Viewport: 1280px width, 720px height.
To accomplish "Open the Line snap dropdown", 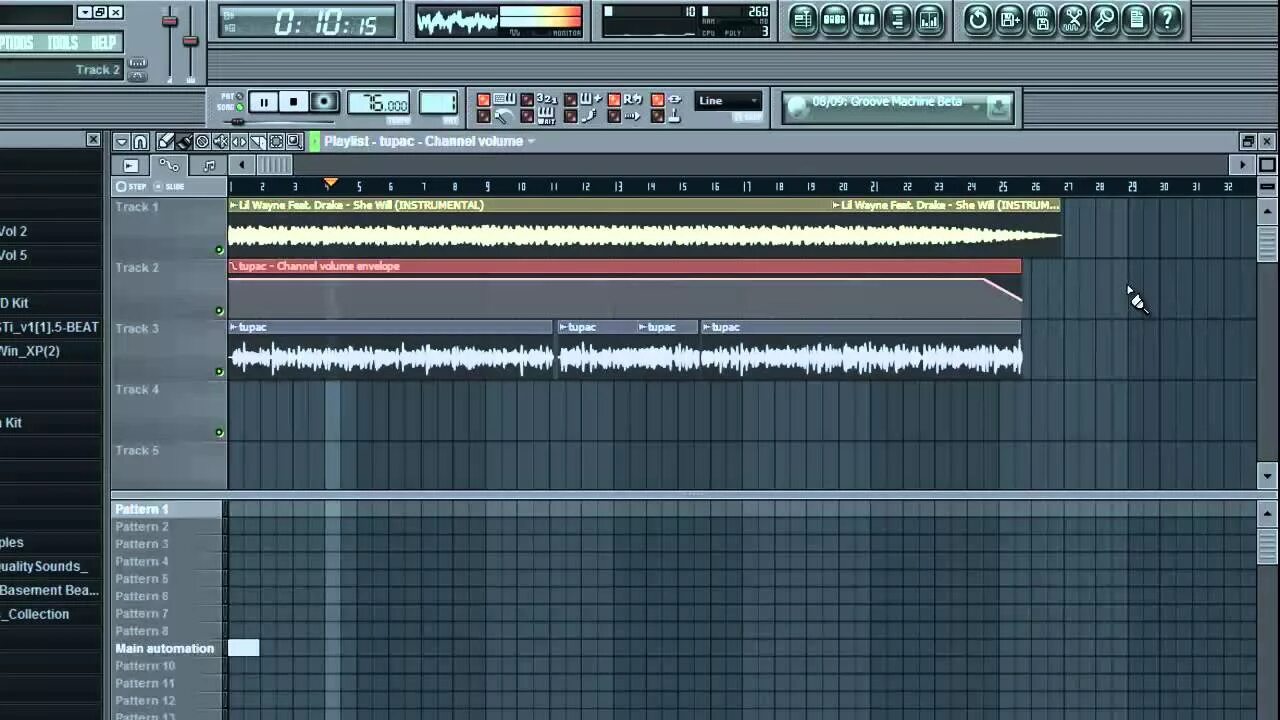I will point(728,100).
